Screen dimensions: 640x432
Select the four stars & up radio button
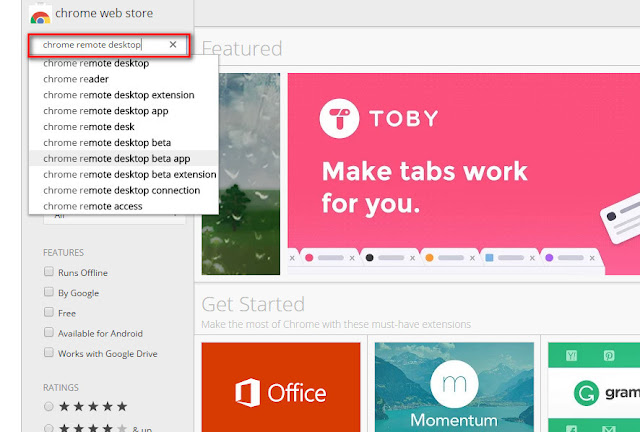click(x=49, y=428)
